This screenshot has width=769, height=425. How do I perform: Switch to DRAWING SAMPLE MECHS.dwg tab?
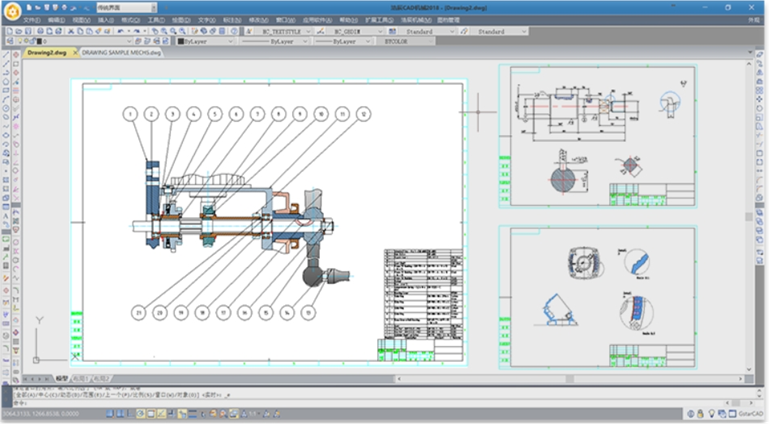tap(121, 53)
